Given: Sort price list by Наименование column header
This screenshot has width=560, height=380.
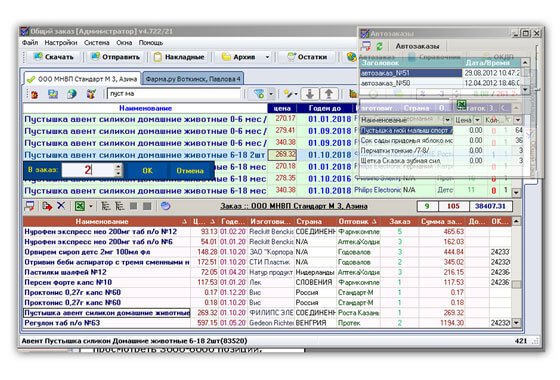Looking at the screenshot, I should click(x=145, y=108).
